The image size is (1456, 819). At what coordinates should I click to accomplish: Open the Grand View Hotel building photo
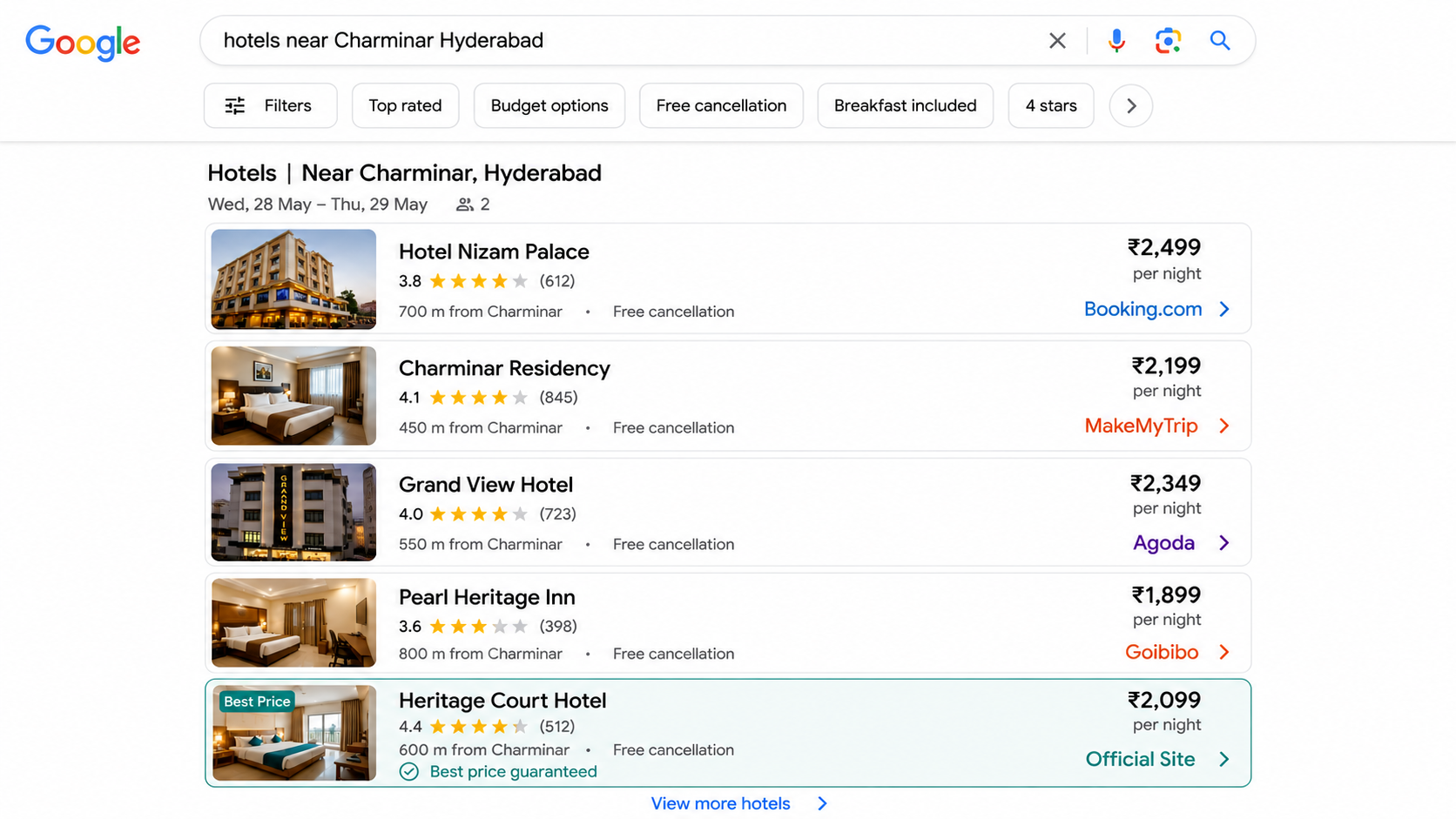click(x=293, y=512)
